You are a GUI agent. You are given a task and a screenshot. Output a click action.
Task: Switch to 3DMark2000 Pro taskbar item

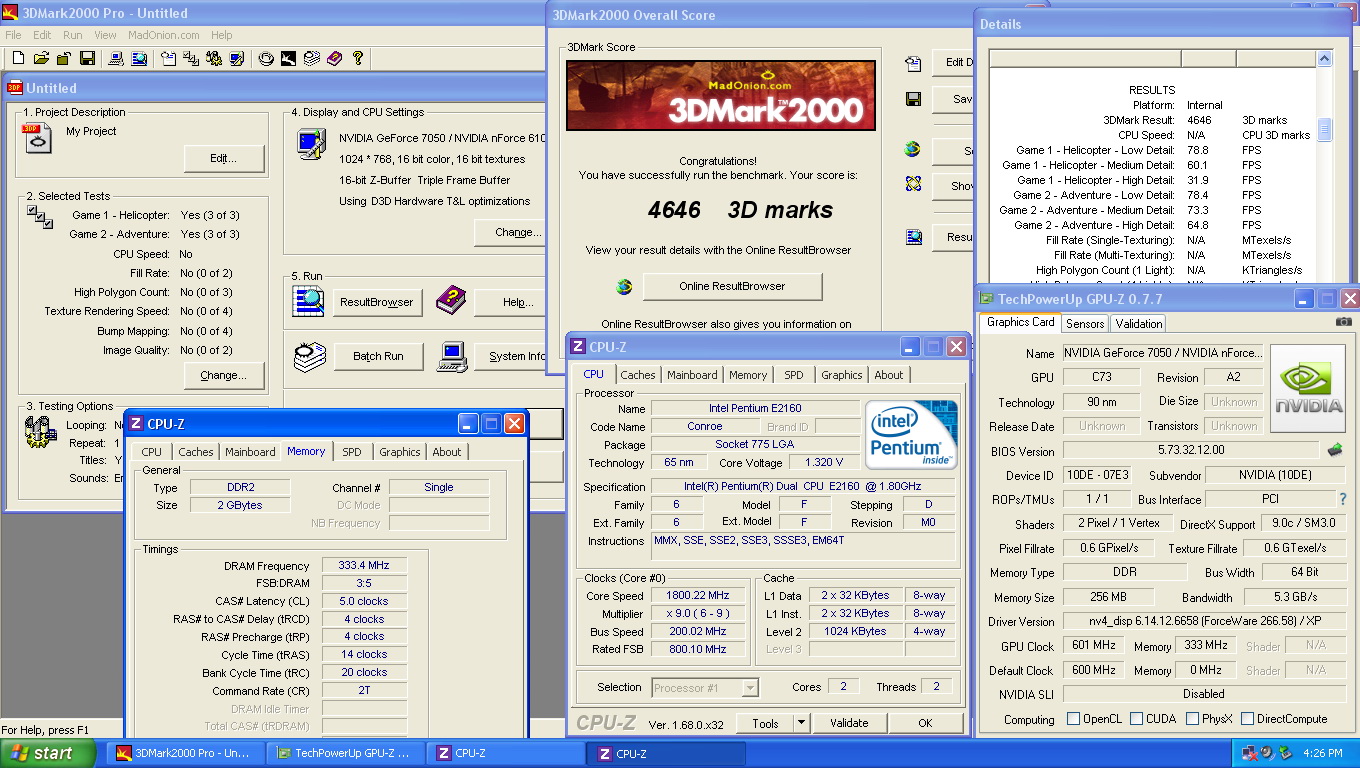pos(186,754)
